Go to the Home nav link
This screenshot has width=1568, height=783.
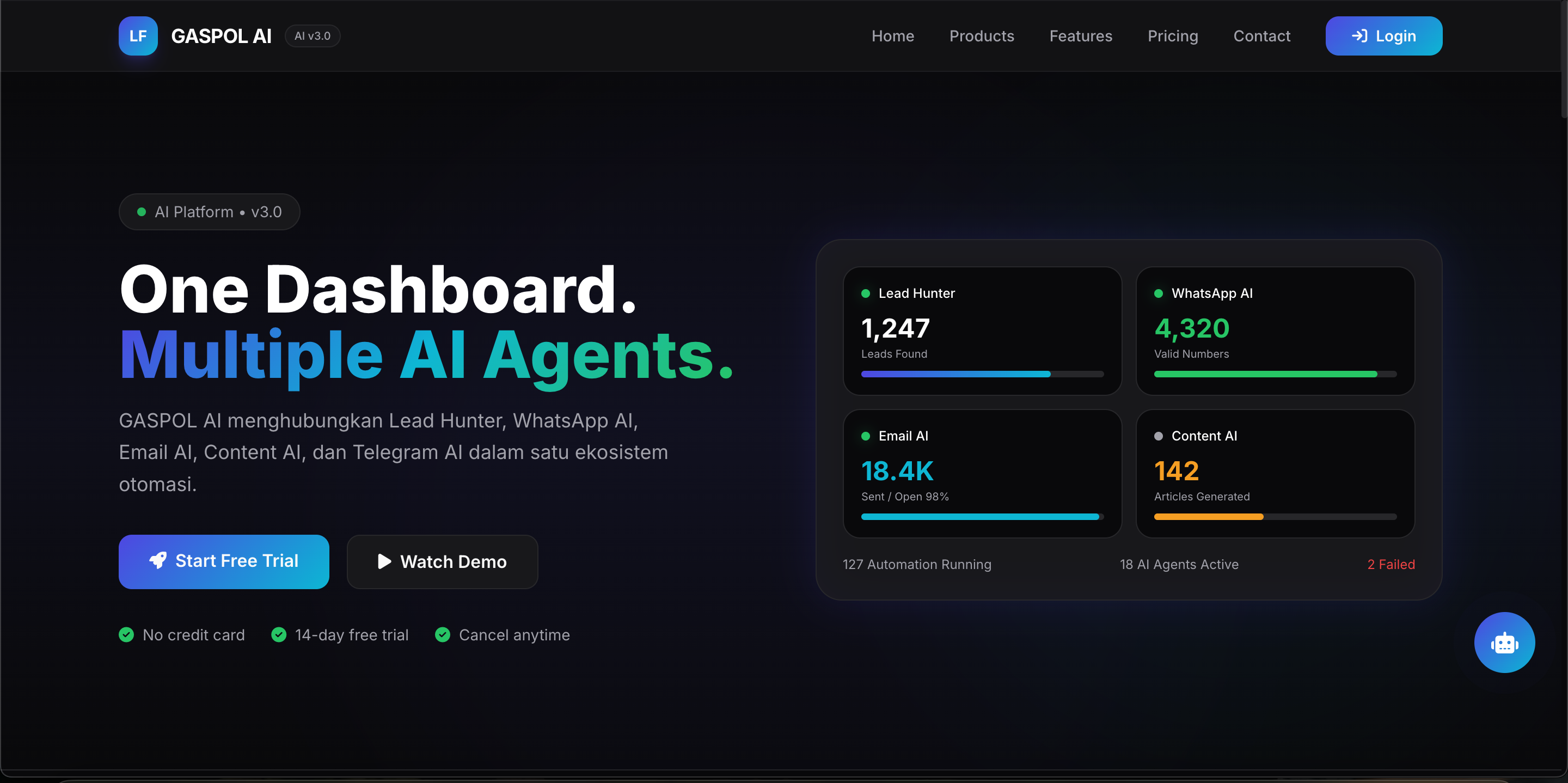[x=892, y=36]
